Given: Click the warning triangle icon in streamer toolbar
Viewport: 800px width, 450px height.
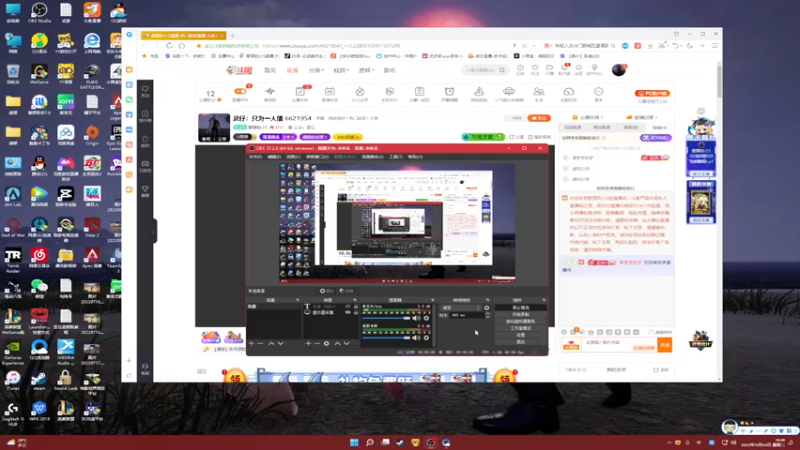Looking at the screenshot, I should click(x=479, y=93).
